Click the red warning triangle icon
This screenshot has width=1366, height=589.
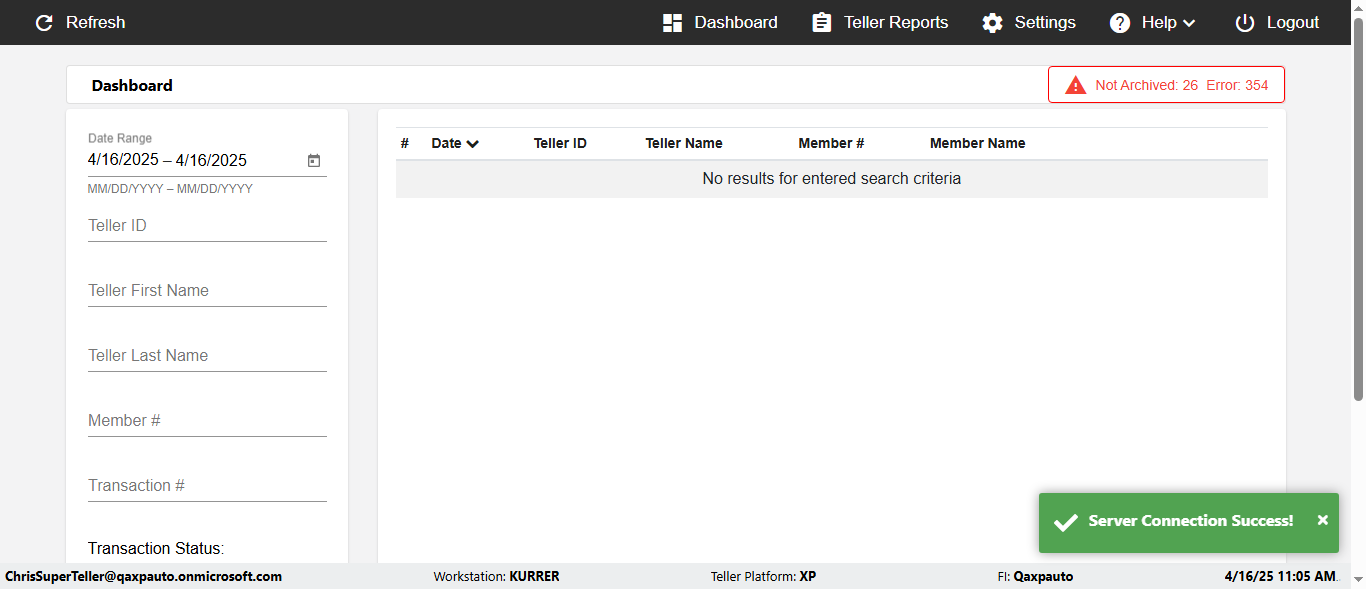pyautogui.click(x=1076, y=85)
